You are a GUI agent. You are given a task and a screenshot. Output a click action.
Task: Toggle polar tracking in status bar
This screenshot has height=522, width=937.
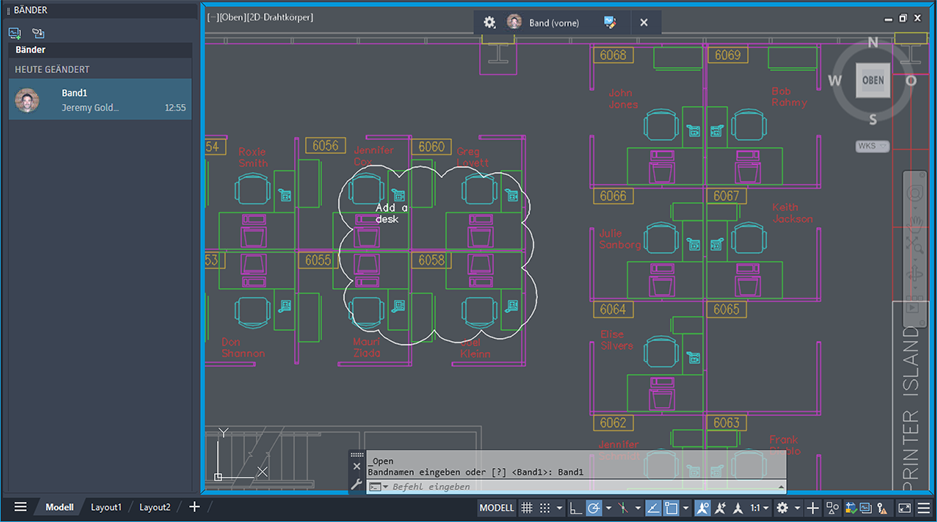(594, 508)
